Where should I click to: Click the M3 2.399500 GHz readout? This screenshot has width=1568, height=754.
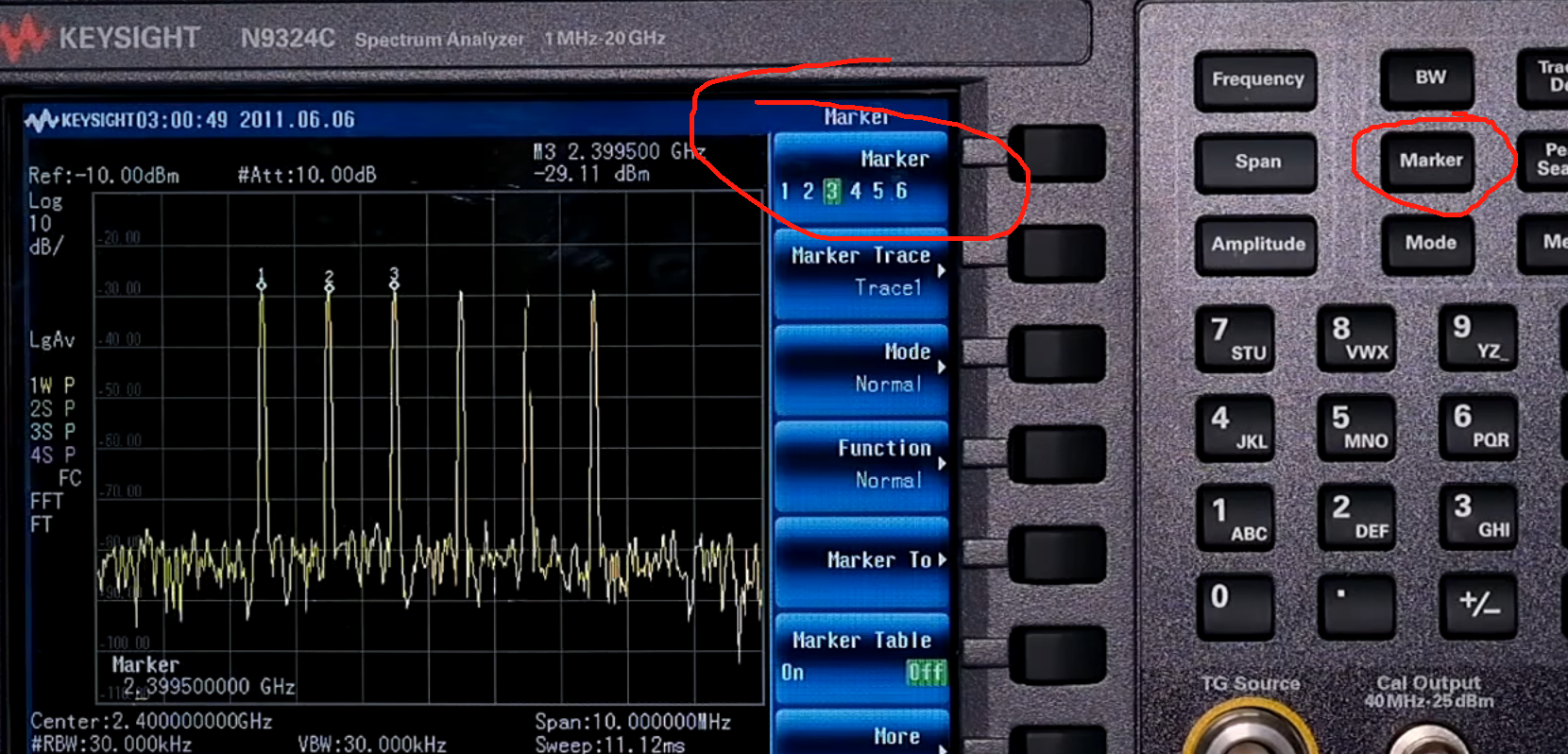pos(619,152)
